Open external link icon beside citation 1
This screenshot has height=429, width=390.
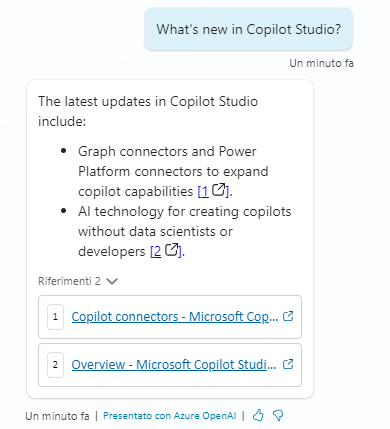[219, 190]
